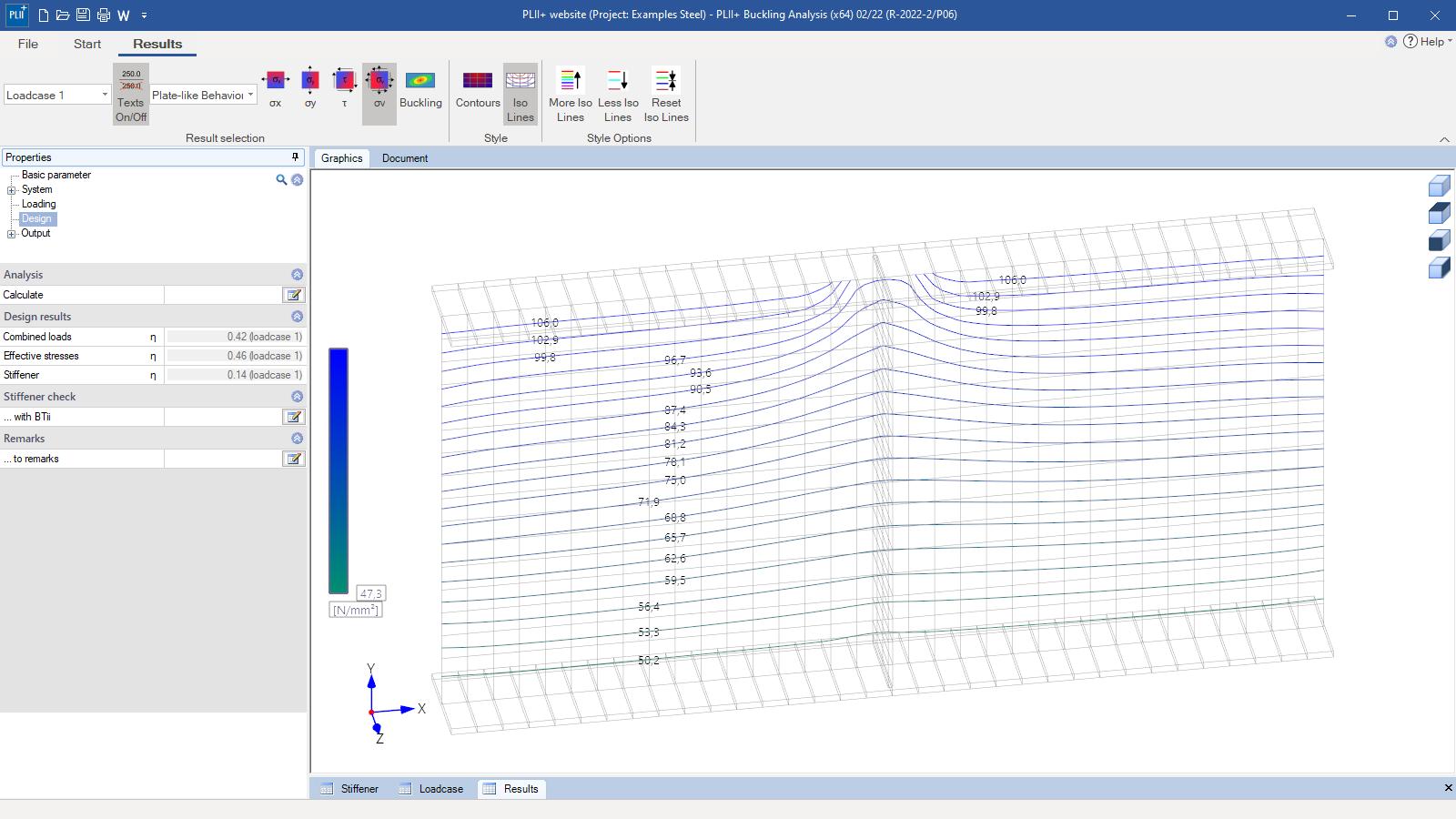This screenshot has height=819, width=1456.
Task: Click the Stiffener value 0.14
Action: [x=235, y=375]
